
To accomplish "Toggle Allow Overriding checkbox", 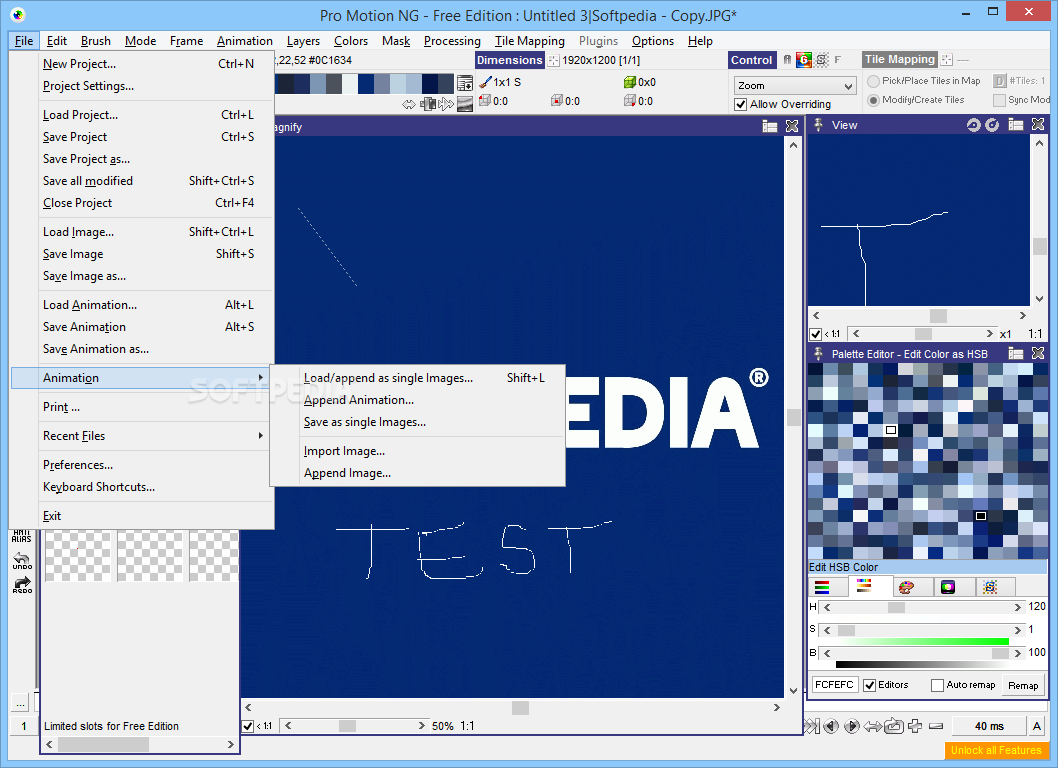I will [x=741, y=104].
